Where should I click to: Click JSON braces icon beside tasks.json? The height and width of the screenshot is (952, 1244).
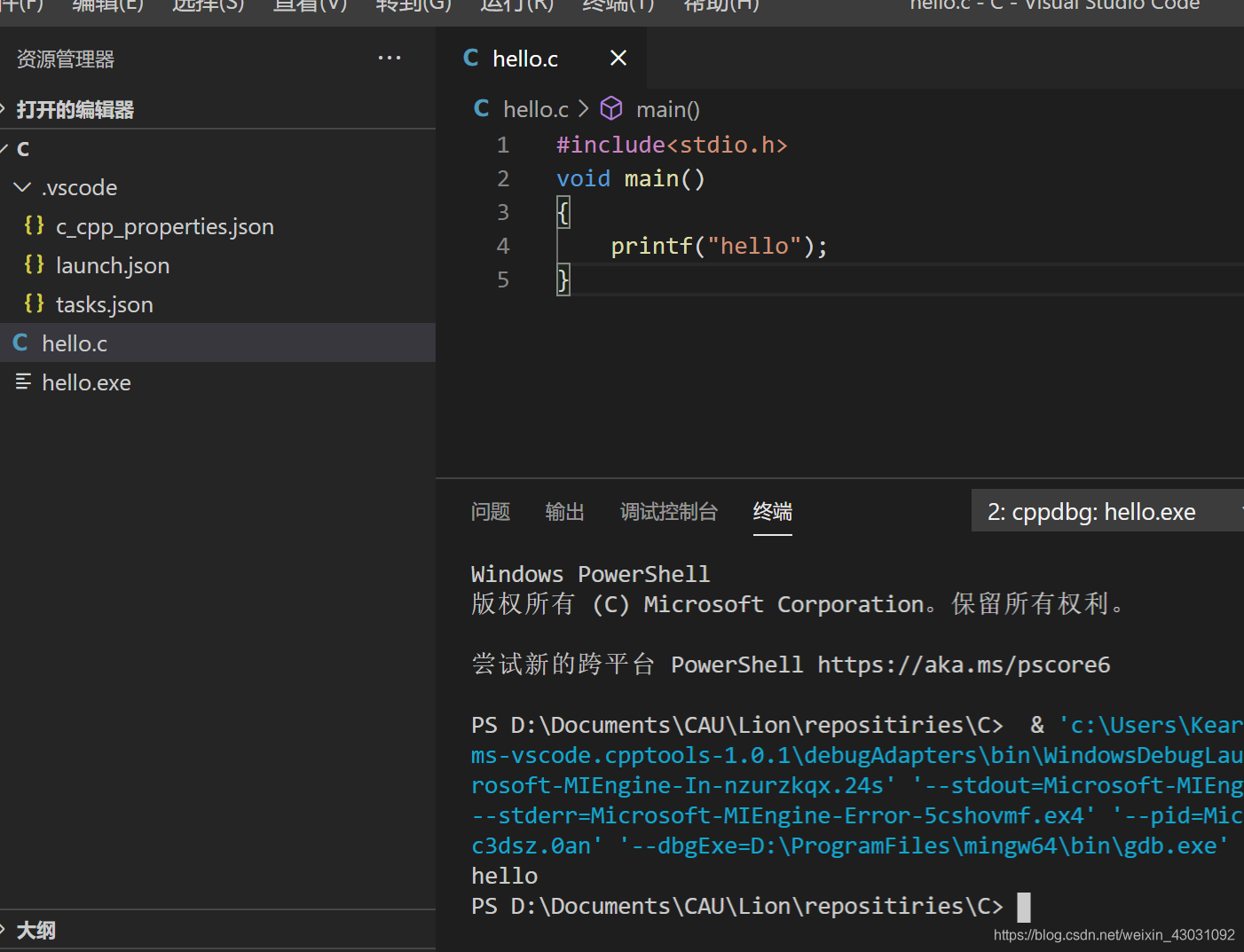pyautogui.click(x=34, y=303)
